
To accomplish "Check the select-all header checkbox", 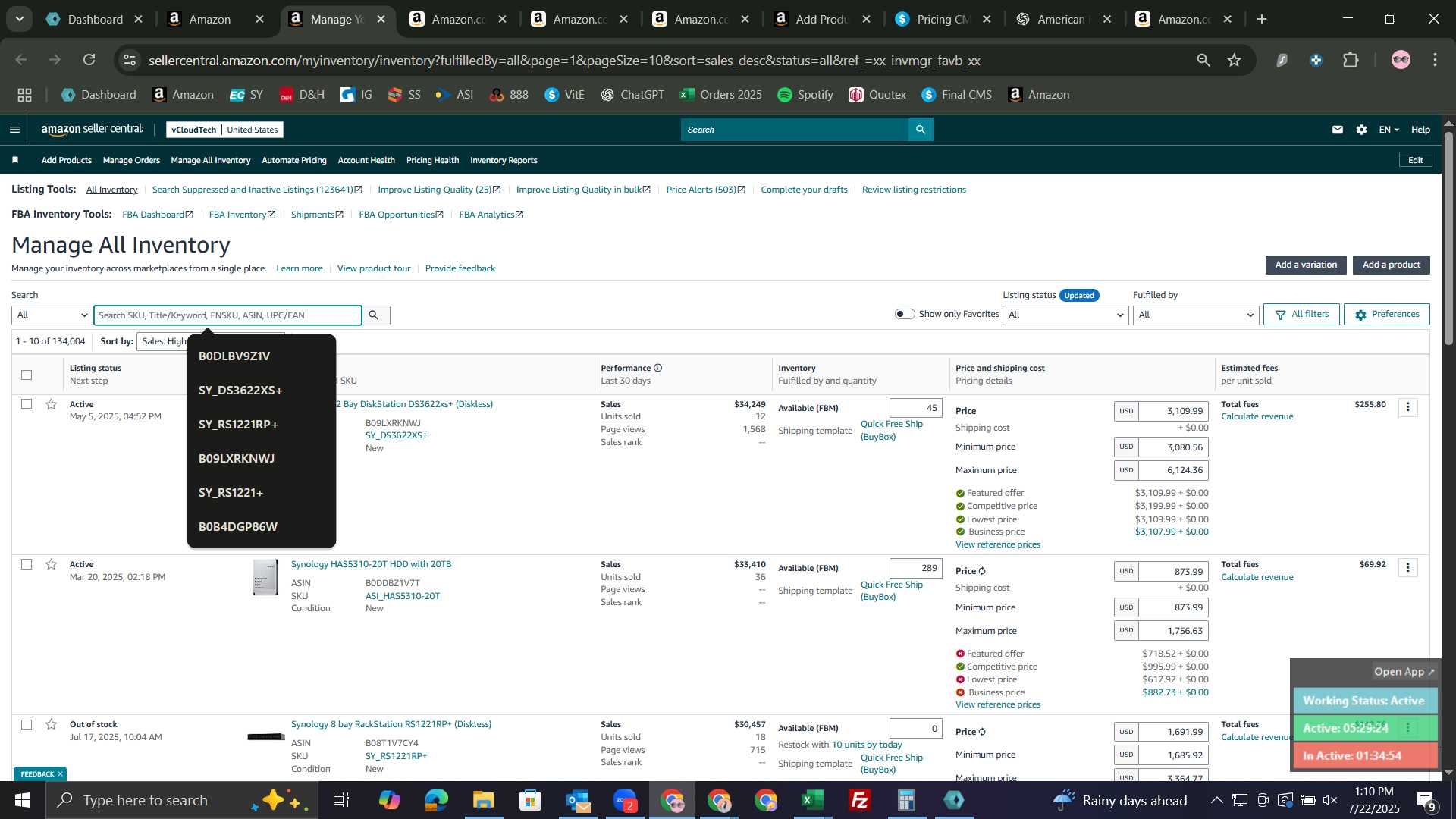I will [x=27, y=375].
